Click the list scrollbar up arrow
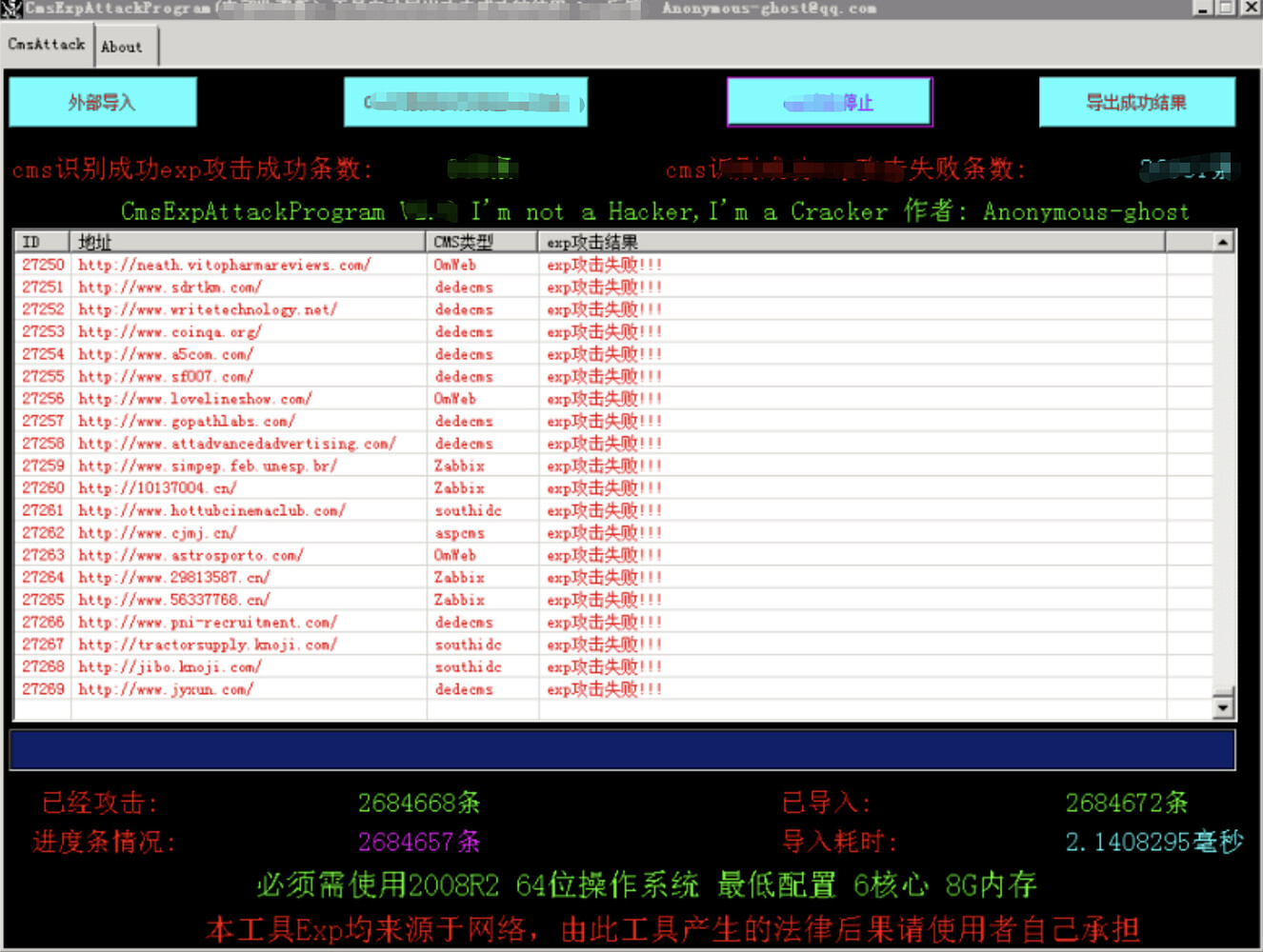Screen dimensions: 1263x952 (1223, 242)
